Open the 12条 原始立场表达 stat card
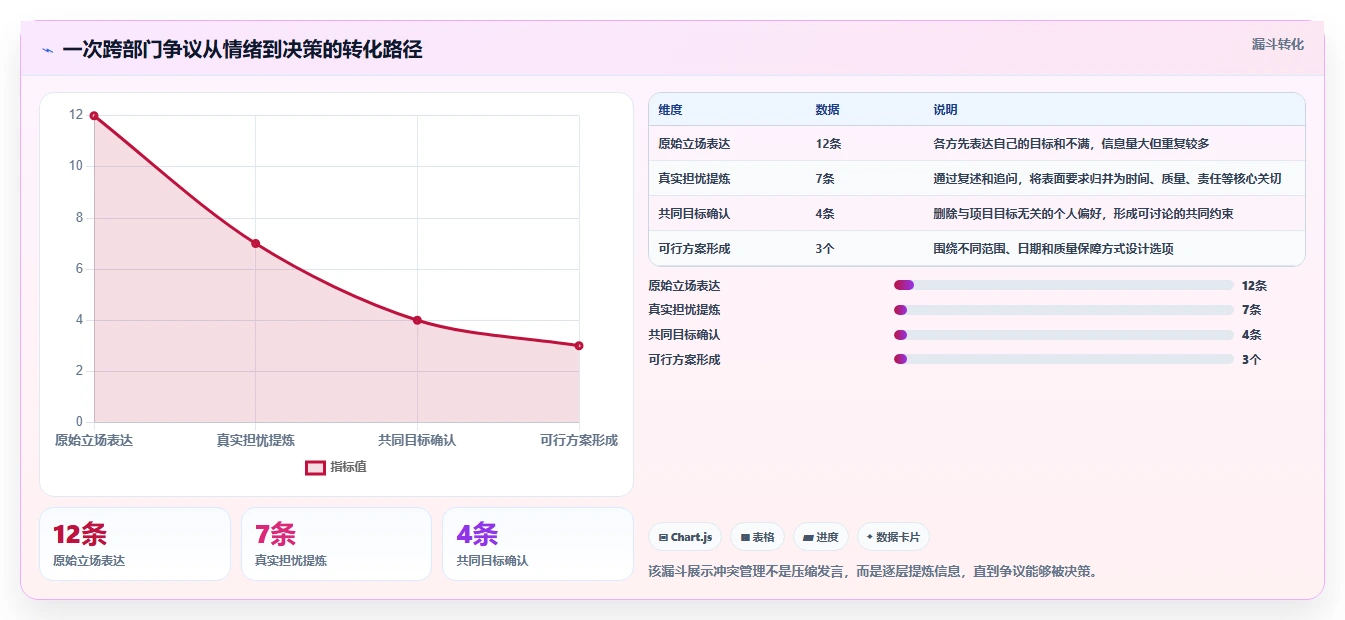 coord(135,544)
